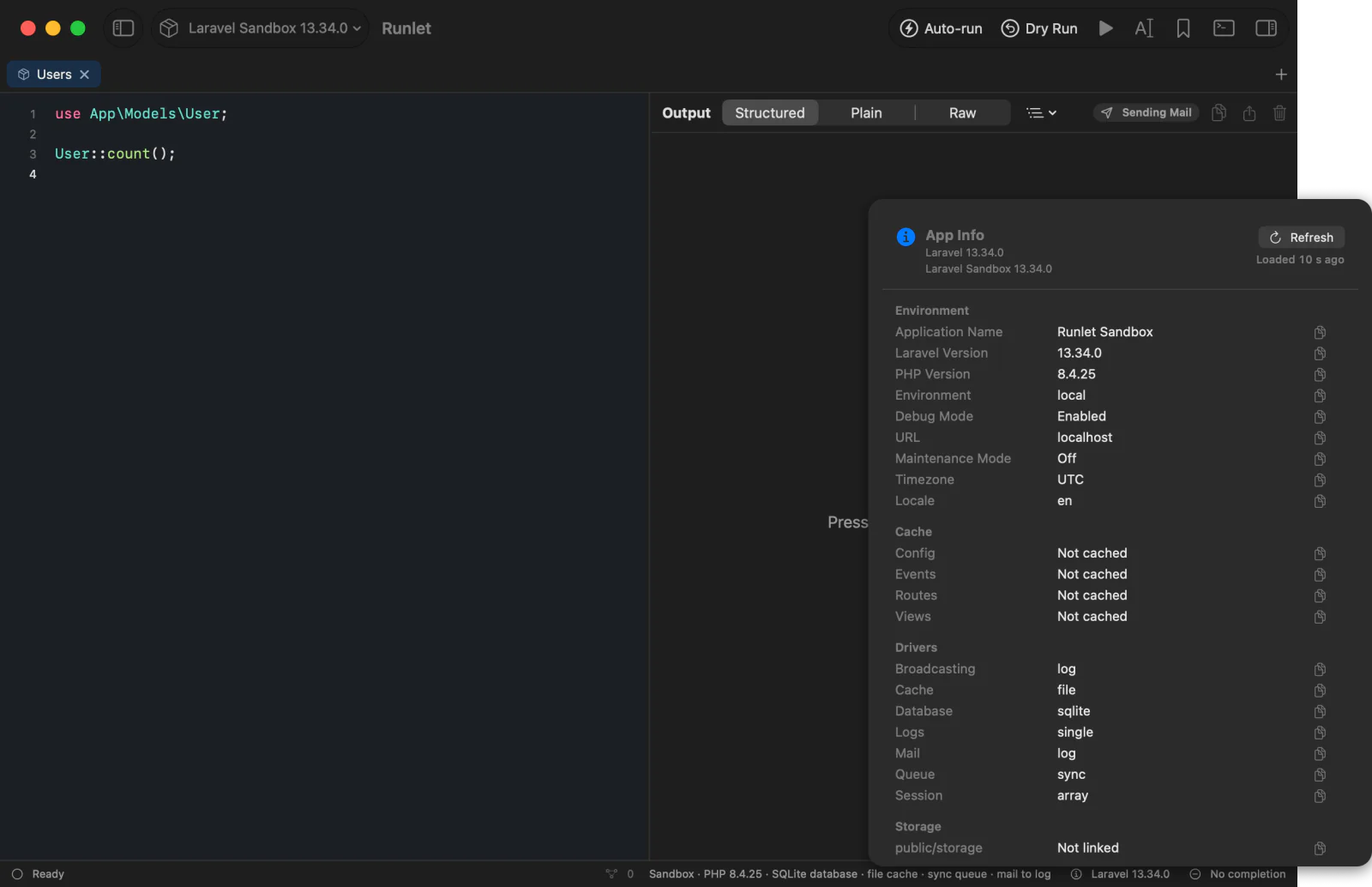Copy the Debug Mode value

pos(1320,416)
